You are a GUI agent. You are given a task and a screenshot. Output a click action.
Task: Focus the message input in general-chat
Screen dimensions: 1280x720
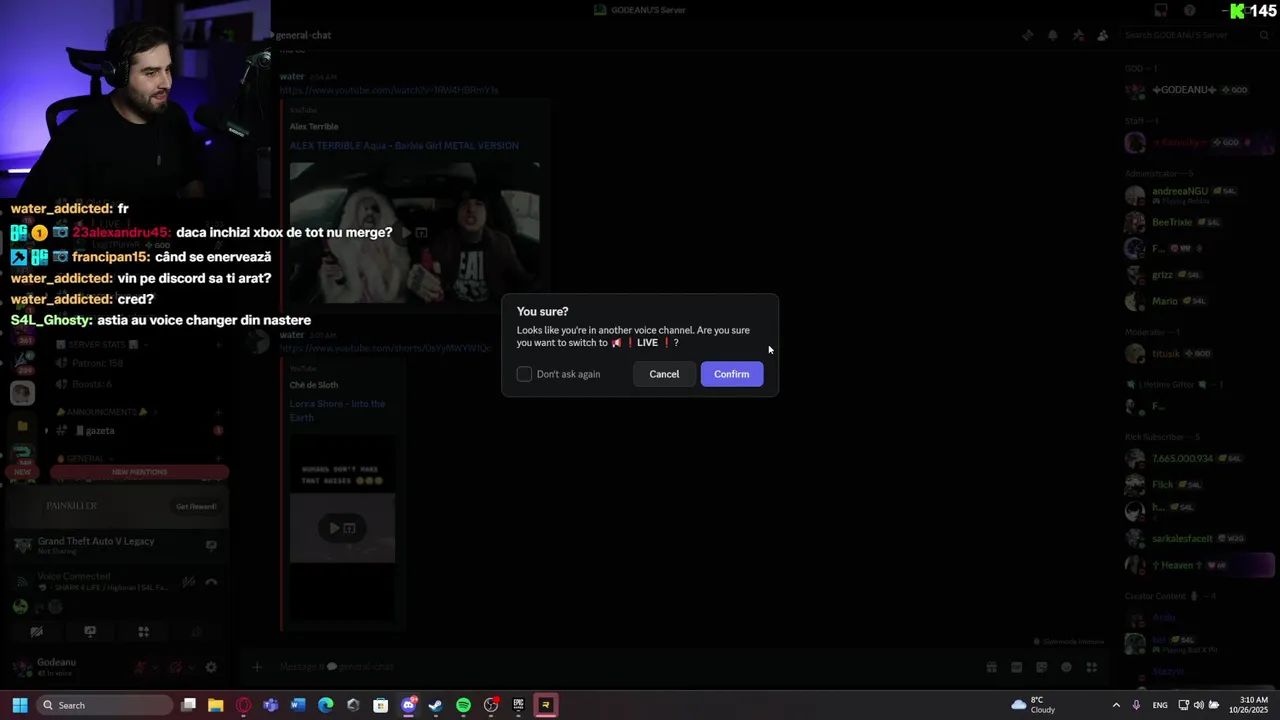coord(620,667)
